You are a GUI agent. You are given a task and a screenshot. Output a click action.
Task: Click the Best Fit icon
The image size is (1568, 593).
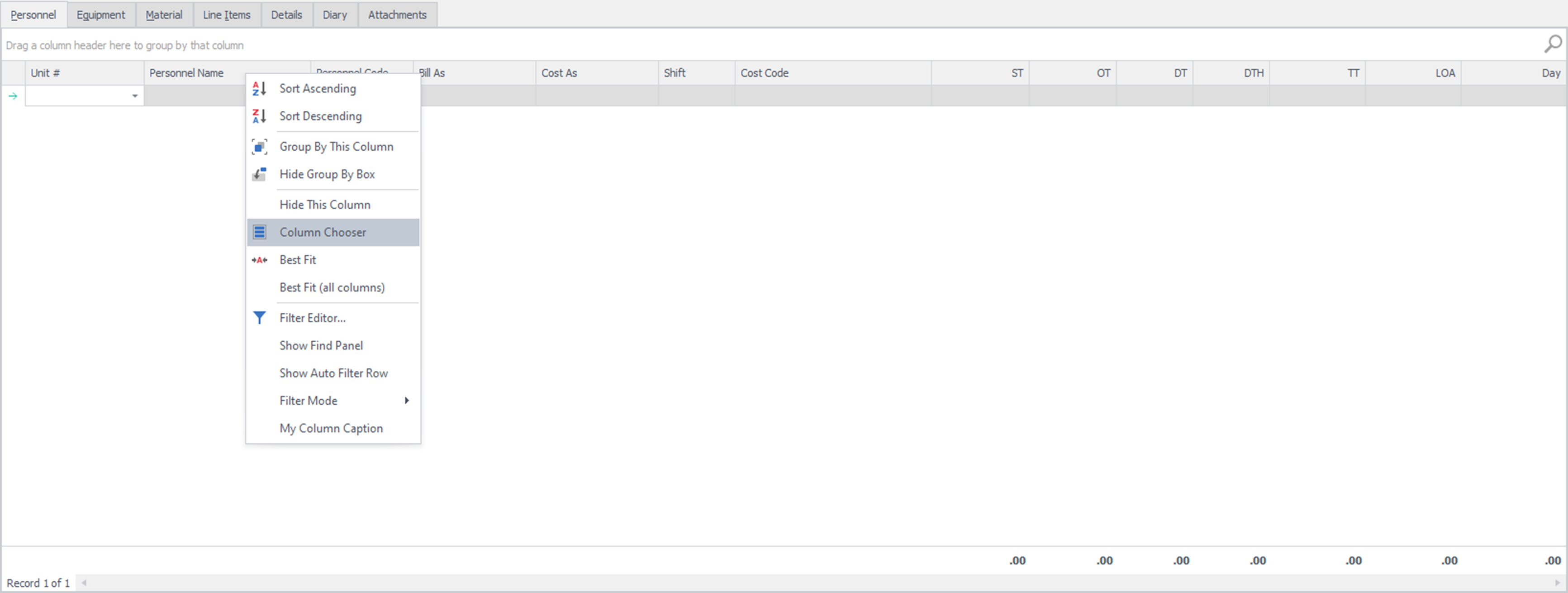point(259,260)
